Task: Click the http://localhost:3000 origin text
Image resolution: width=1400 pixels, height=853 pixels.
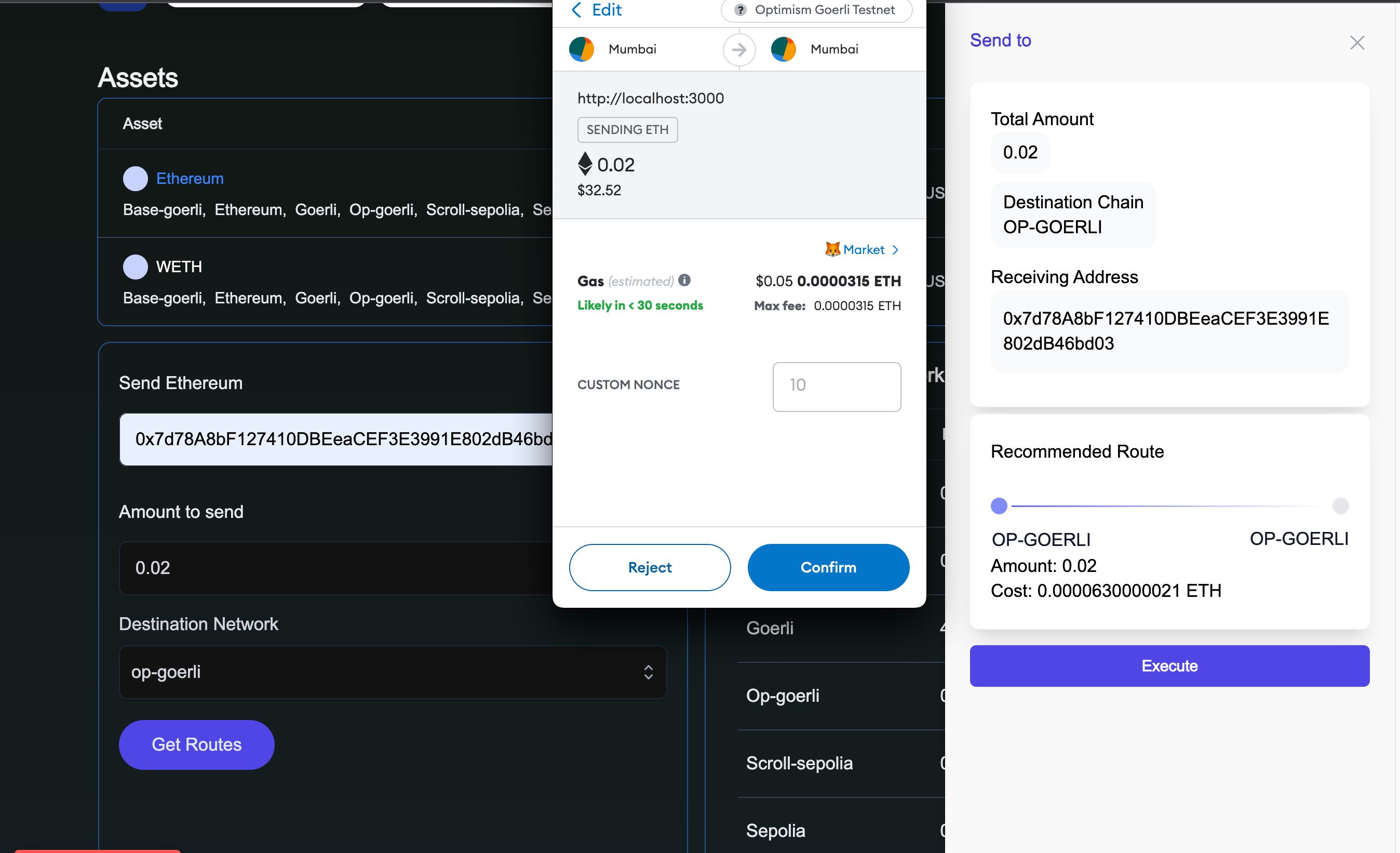Action: (651, 98)
